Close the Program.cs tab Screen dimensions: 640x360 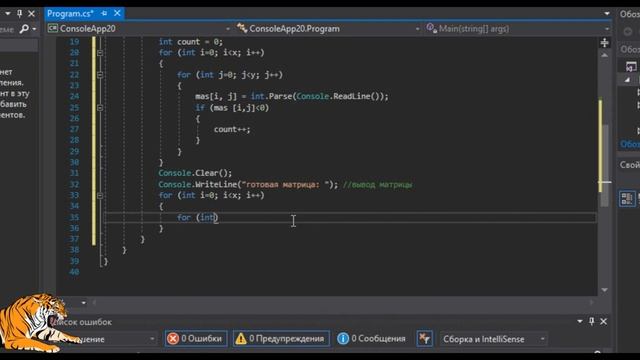pos(117,13)
